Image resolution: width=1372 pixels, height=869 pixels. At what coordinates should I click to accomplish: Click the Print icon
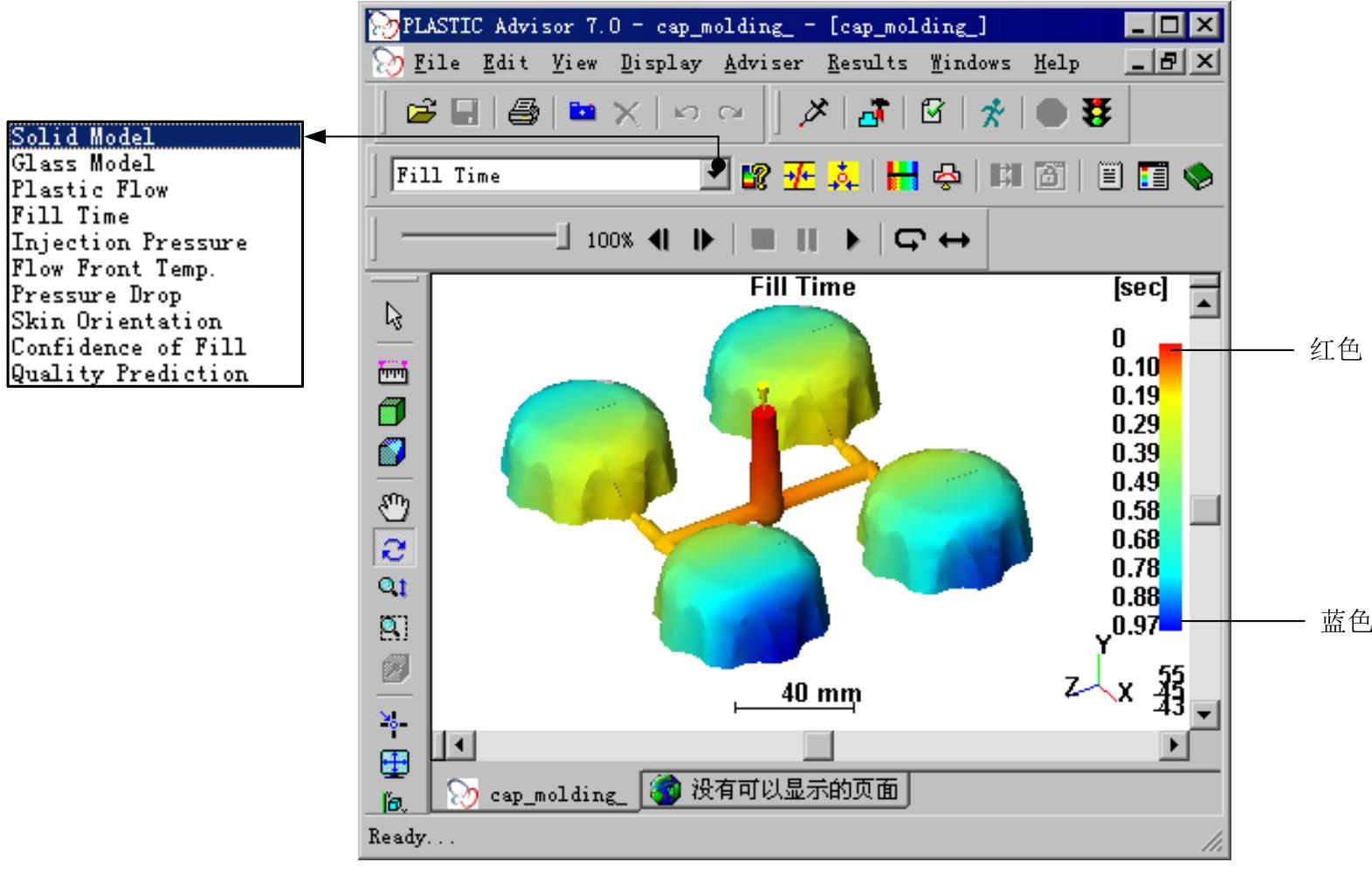pyautogui.click(x=523, y=112)
